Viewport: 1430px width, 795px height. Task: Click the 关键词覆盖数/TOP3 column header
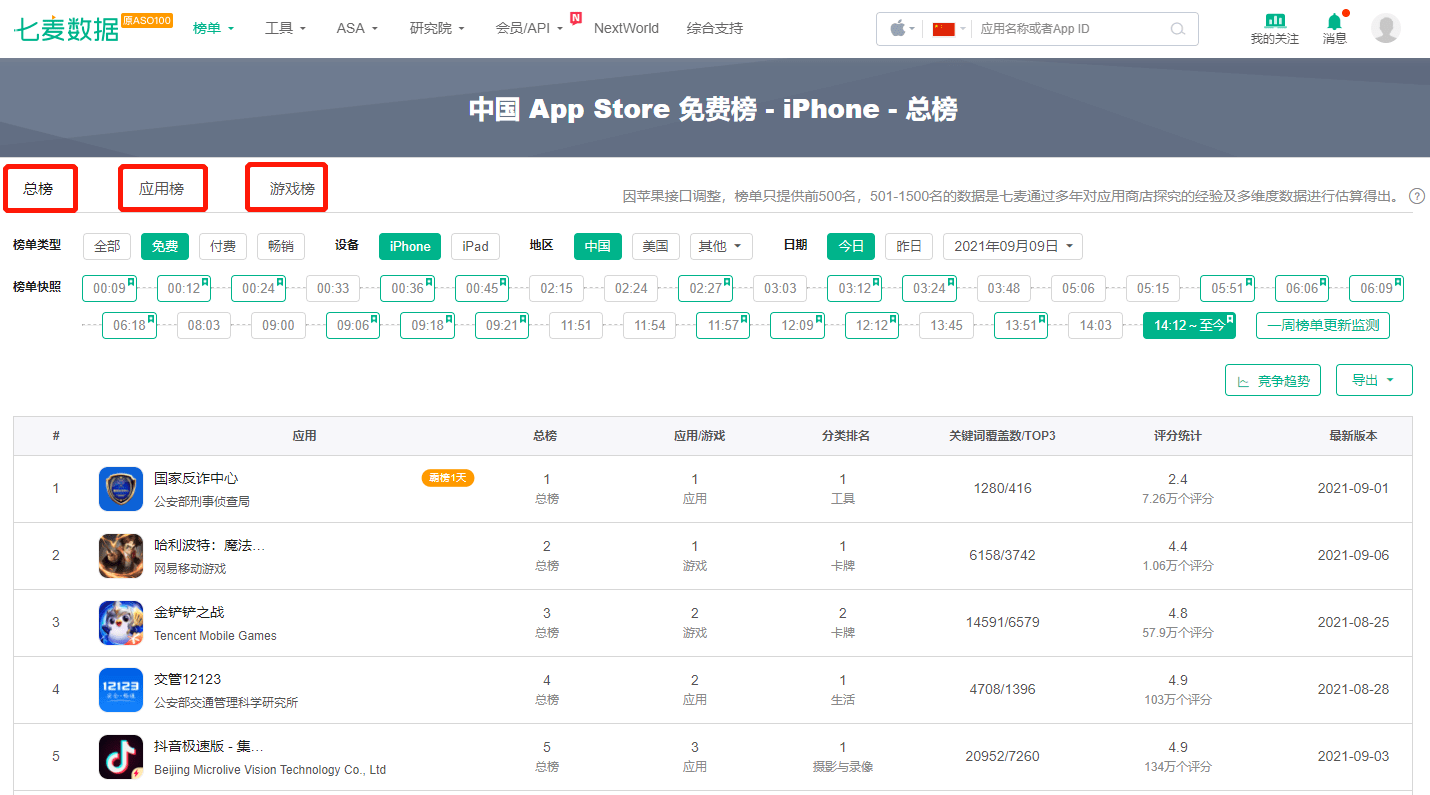pos(1002,436)
